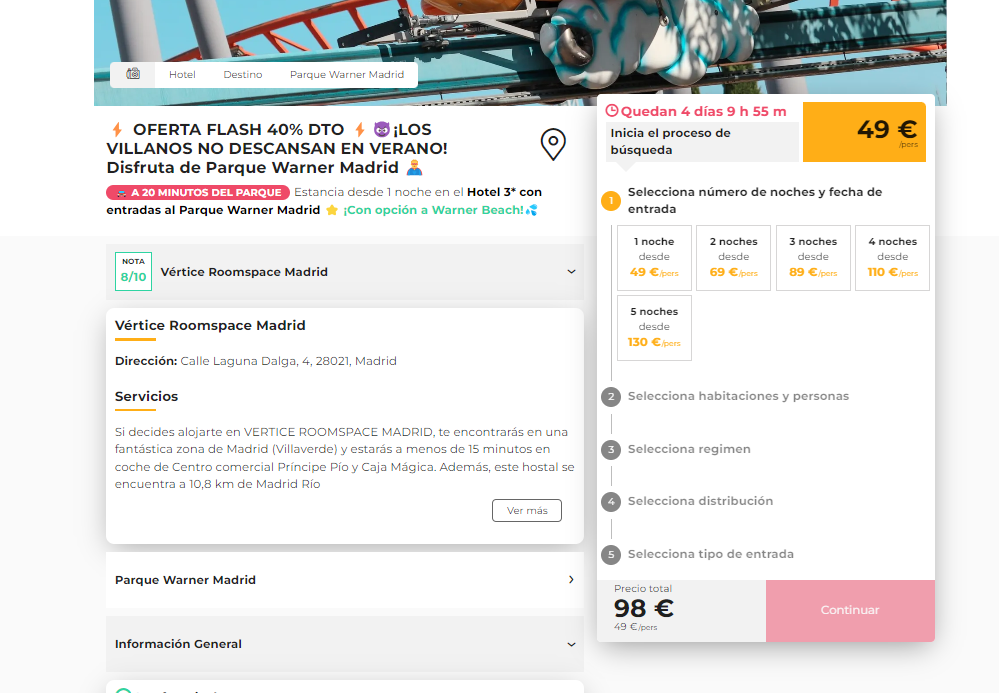Select the 1 noche option

point(654,258)
